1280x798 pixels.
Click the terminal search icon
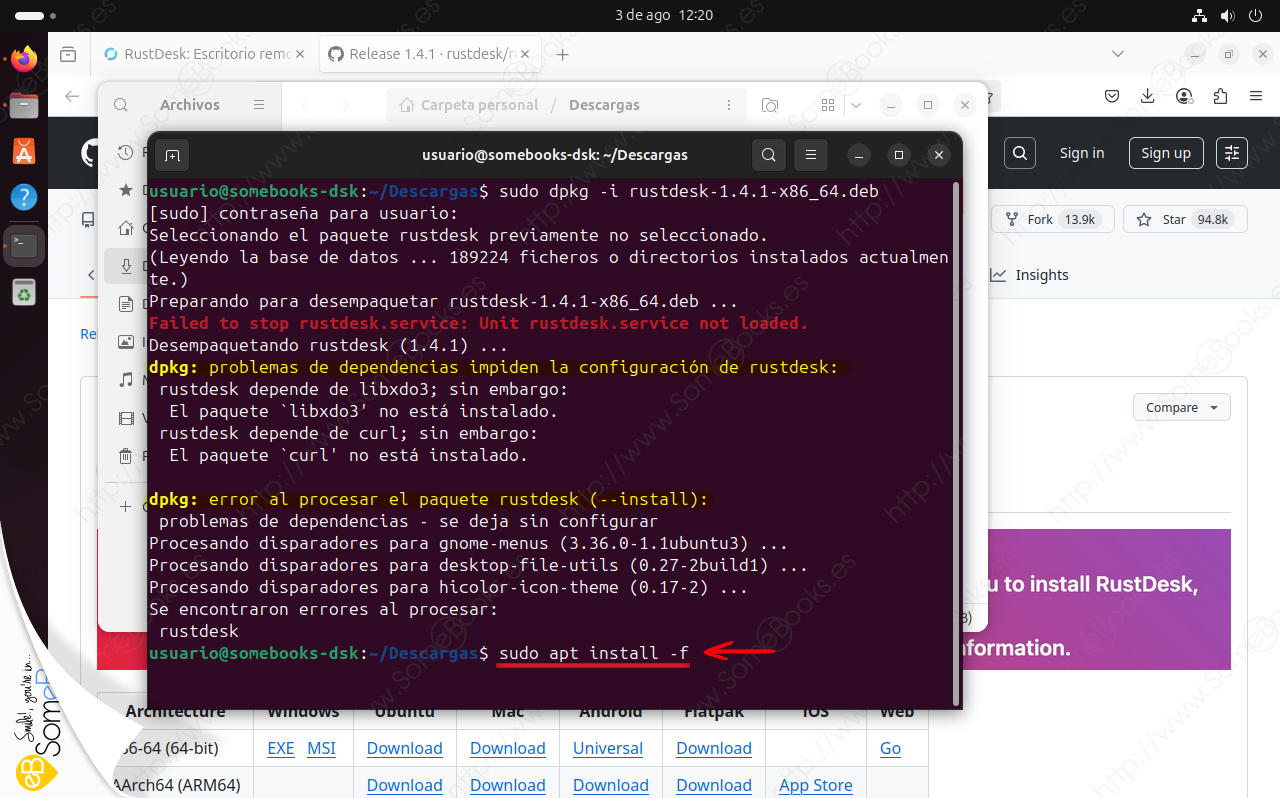pyautogui.click(x=768, y=155)
